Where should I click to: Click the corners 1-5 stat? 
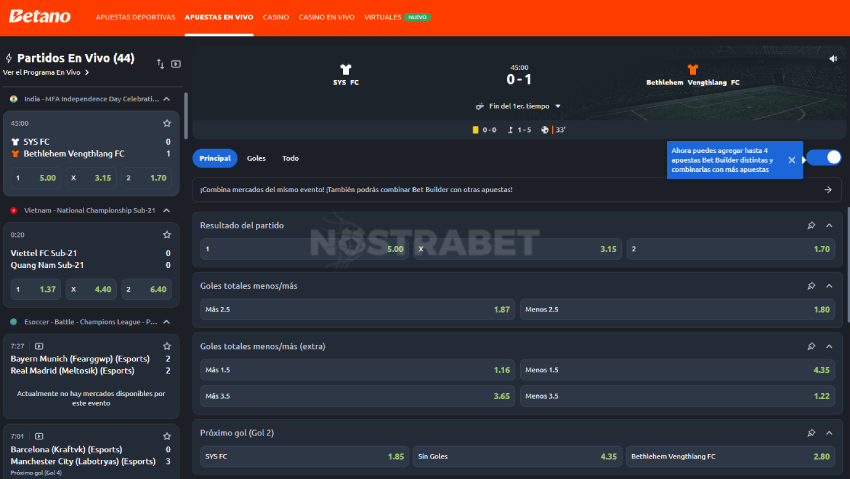point(519,130)
